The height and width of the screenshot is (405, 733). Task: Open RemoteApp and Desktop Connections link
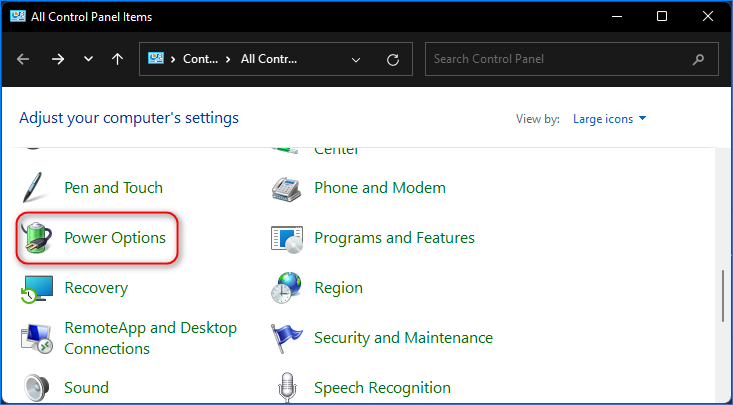tap(151, 338)
